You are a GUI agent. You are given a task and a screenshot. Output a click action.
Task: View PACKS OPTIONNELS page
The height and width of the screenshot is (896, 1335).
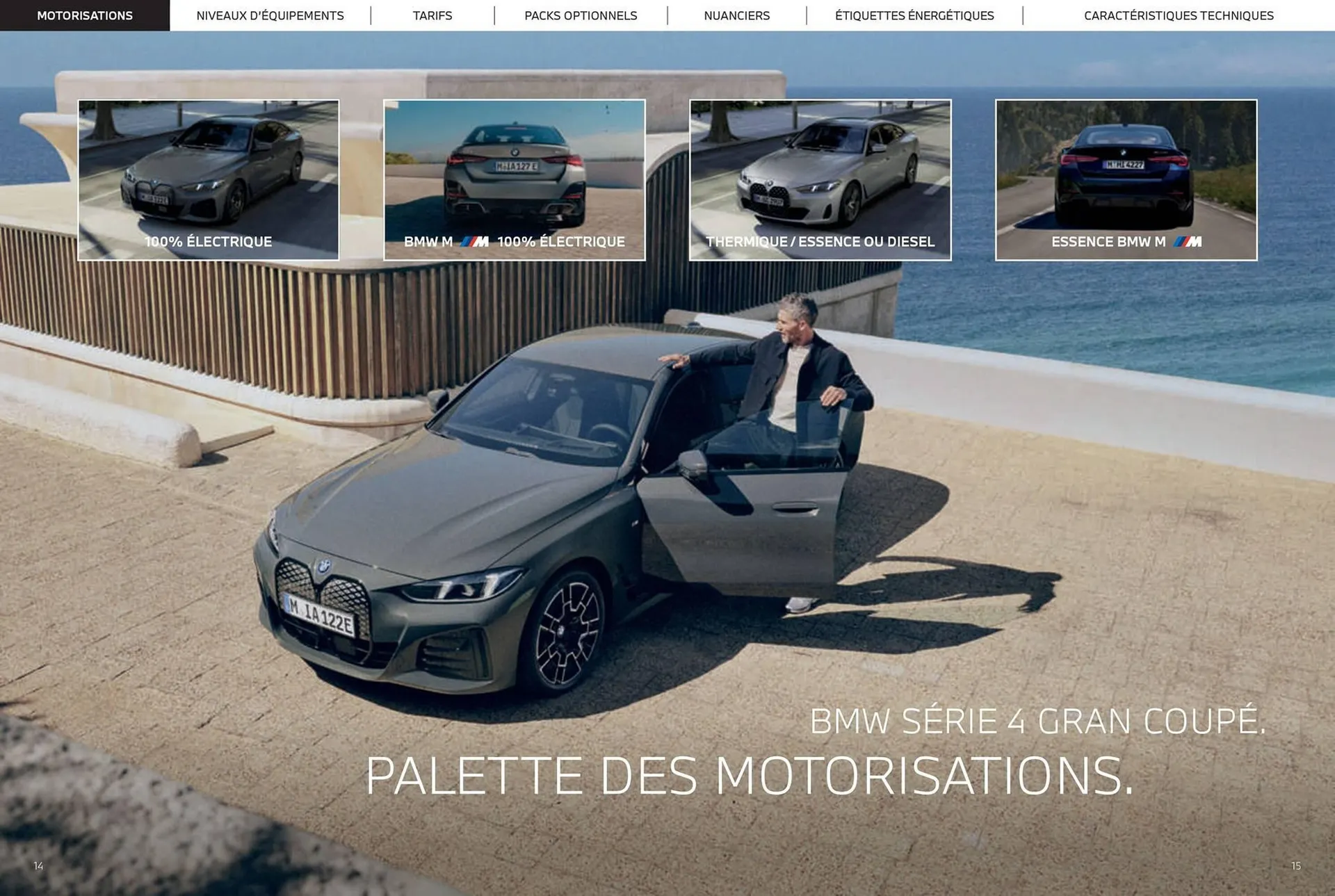click(x=581, y=15)
